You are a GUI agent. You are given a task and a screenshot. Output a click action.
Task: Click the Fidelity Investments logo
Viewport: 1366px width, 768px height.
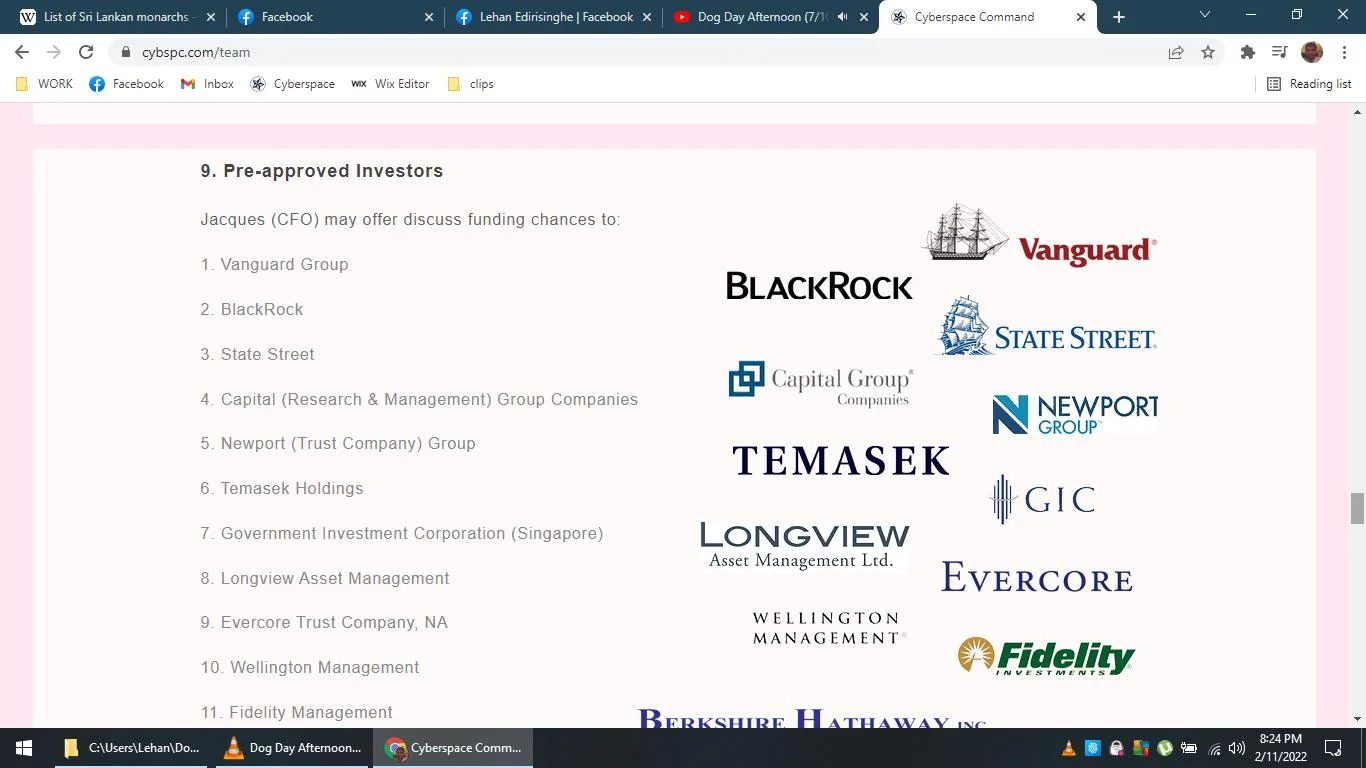point(1046,657)
